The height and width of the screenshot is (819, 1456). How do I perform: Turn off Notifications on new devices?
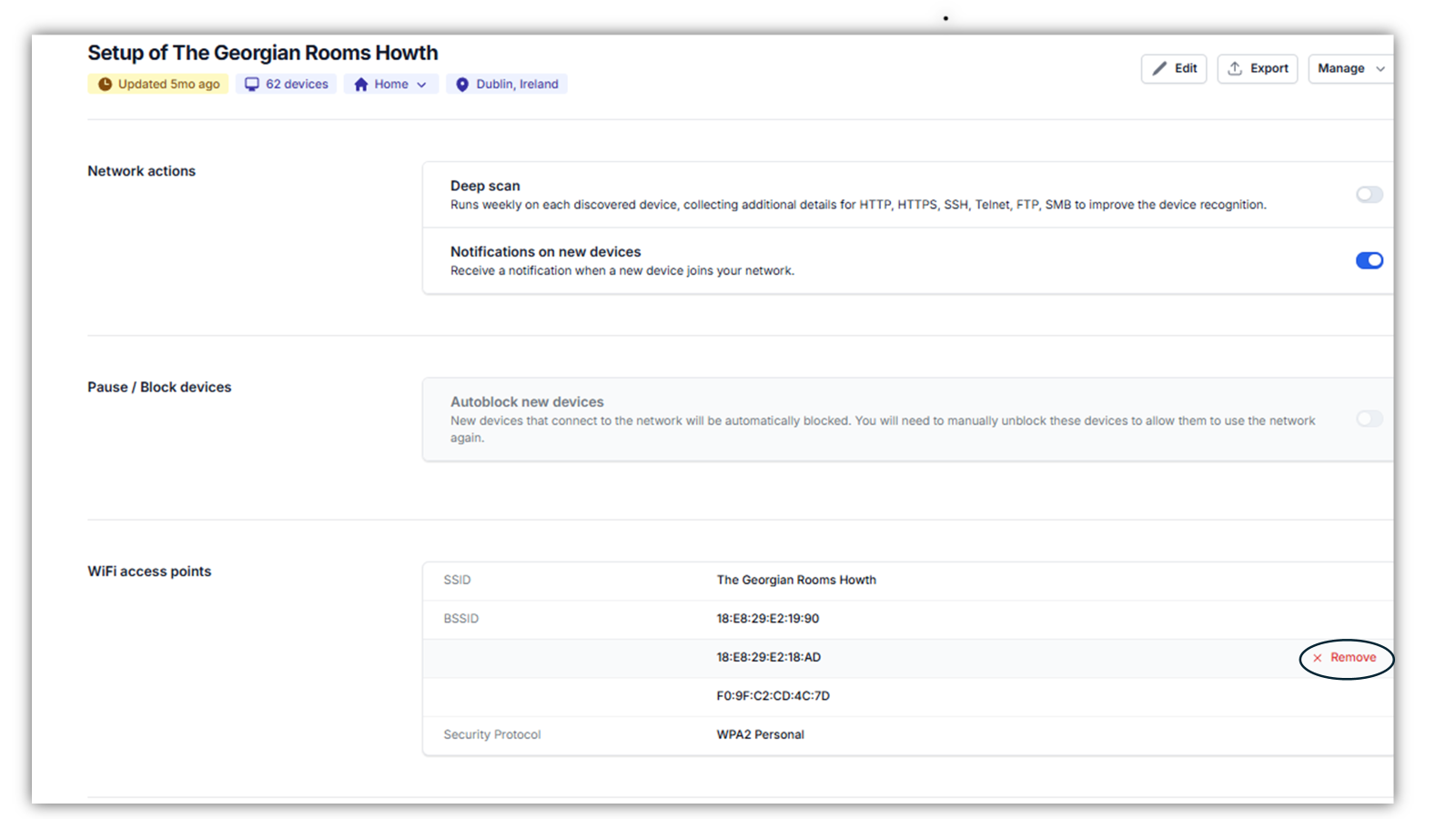click(x=1369, y=261)
